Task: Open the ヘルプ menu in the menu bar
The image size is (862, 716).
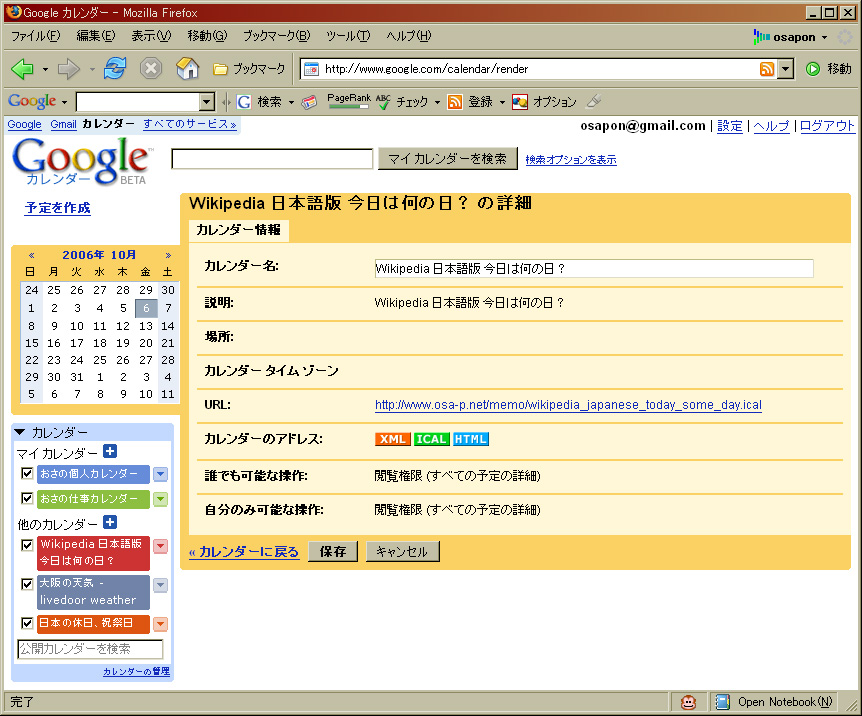Action: point(408,36)
